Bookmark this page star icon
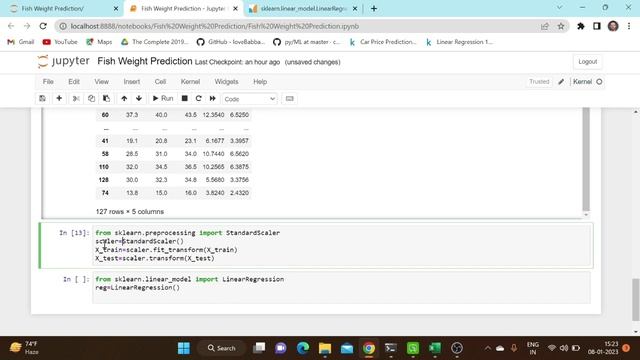640x360 pixels. coord(561,26)
